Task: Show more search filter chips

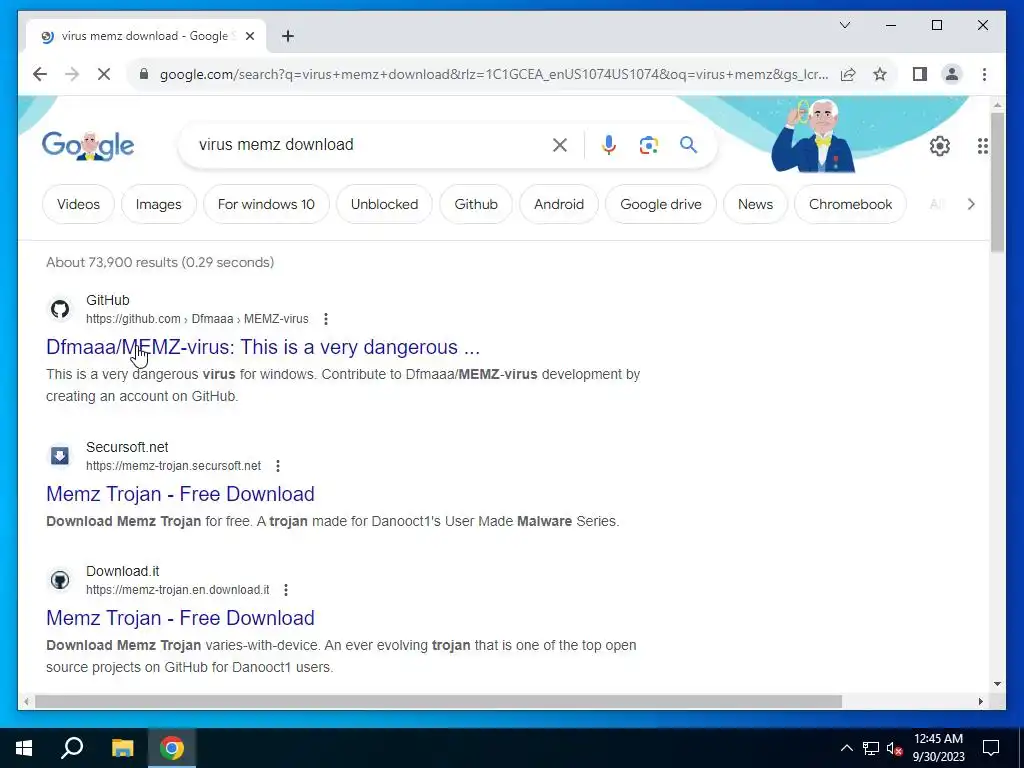Action: pos(971,204)
